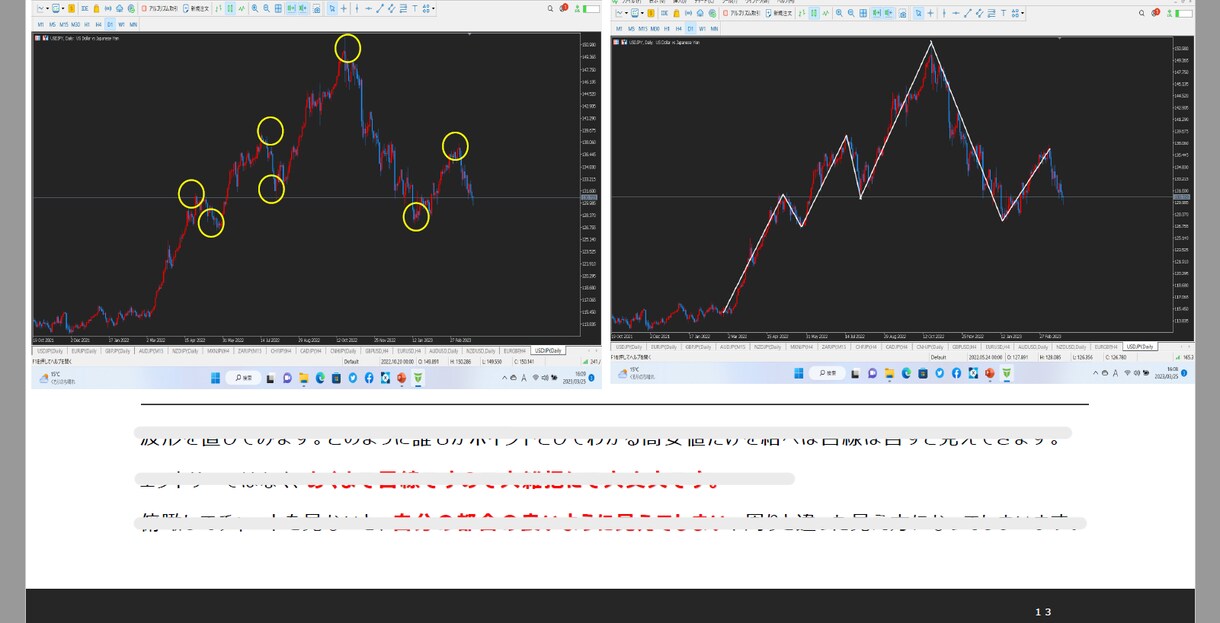This screenshot has width=1220, height=623.
Task: Click アルゴリズム取引 button in right window
Action: [742, 13]
